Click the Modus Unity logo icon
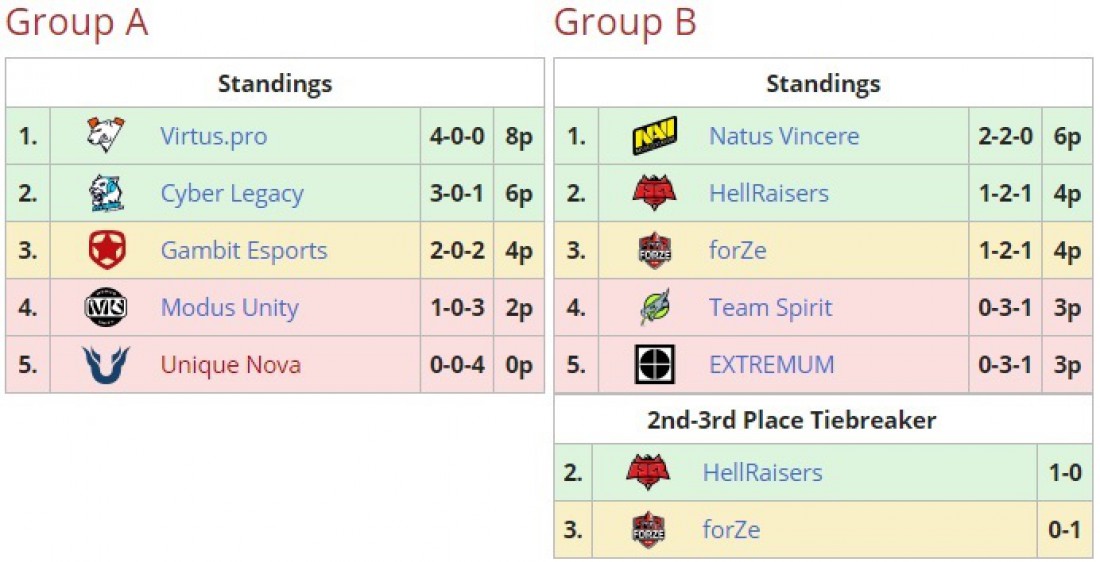 click(106, 307)
